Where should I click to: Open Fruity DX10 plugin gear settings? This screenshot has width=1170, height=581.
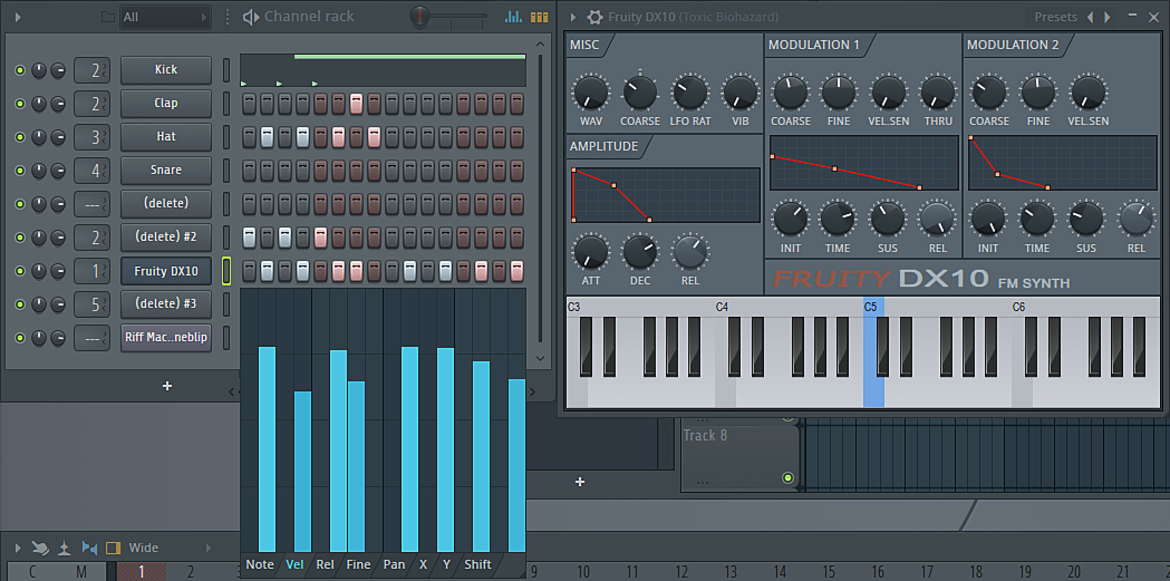point(595,17)
